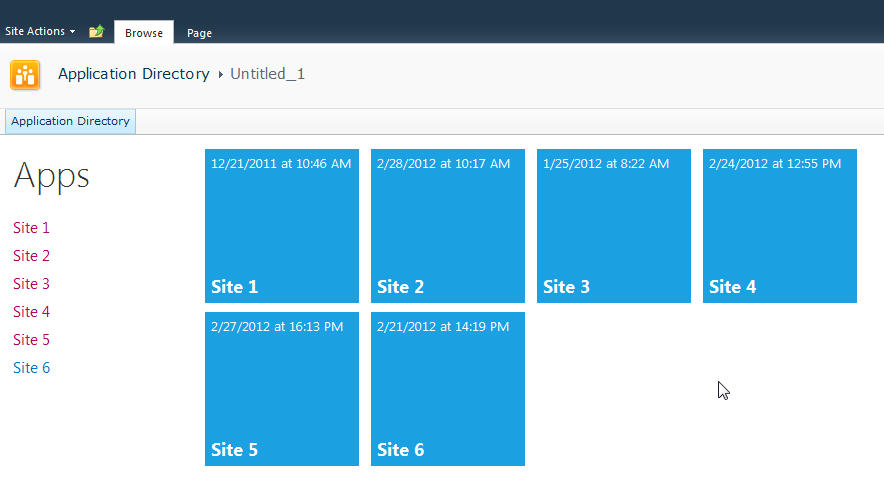The image size is (884, 497).
Task: Click the Site 4 tile
Action: coord(780,226)
